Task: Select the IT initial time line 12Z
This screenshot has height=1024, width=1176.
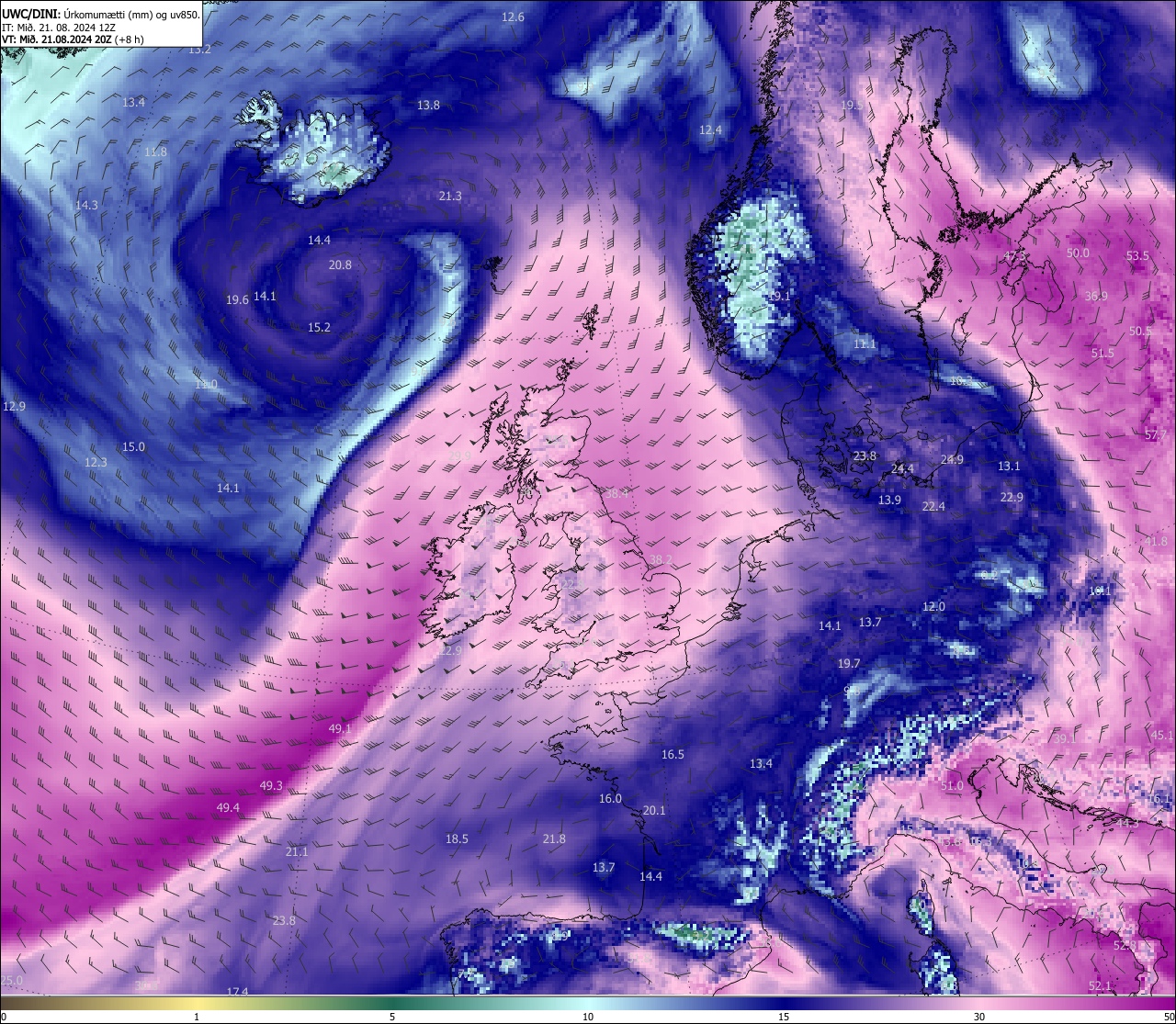Action: [58, 28]
